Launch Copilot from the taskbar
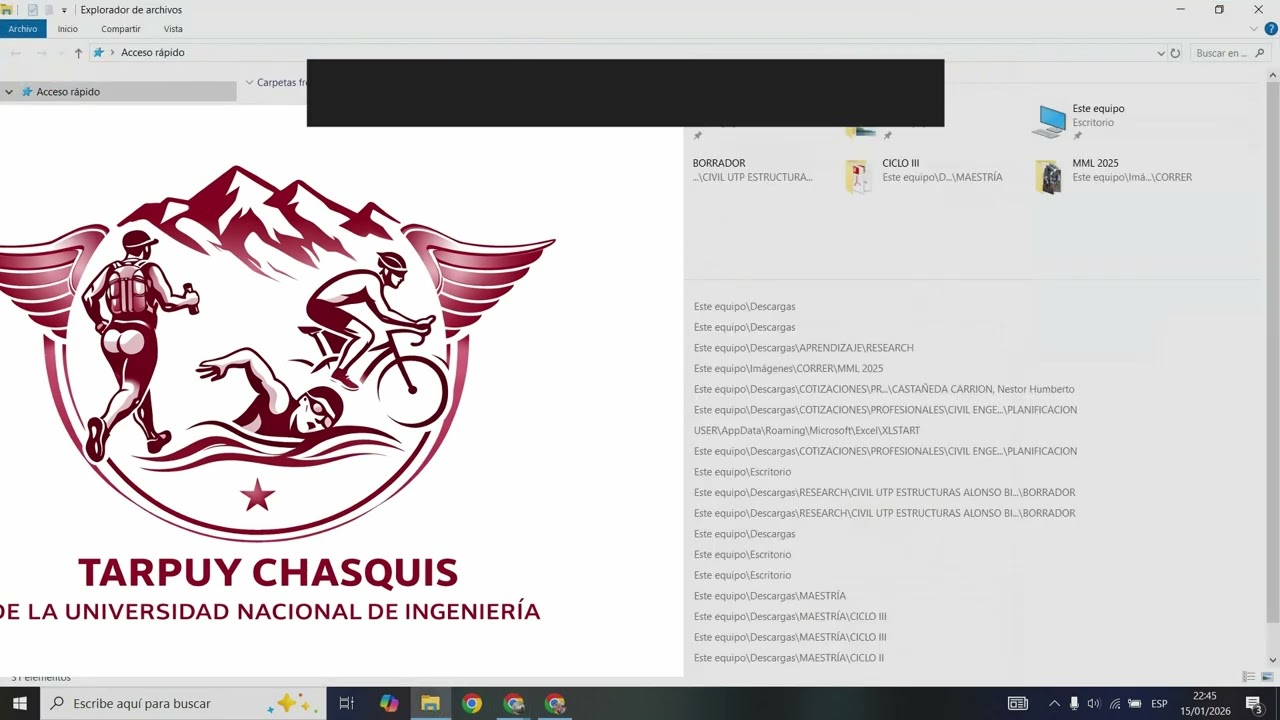 [389, 704]
